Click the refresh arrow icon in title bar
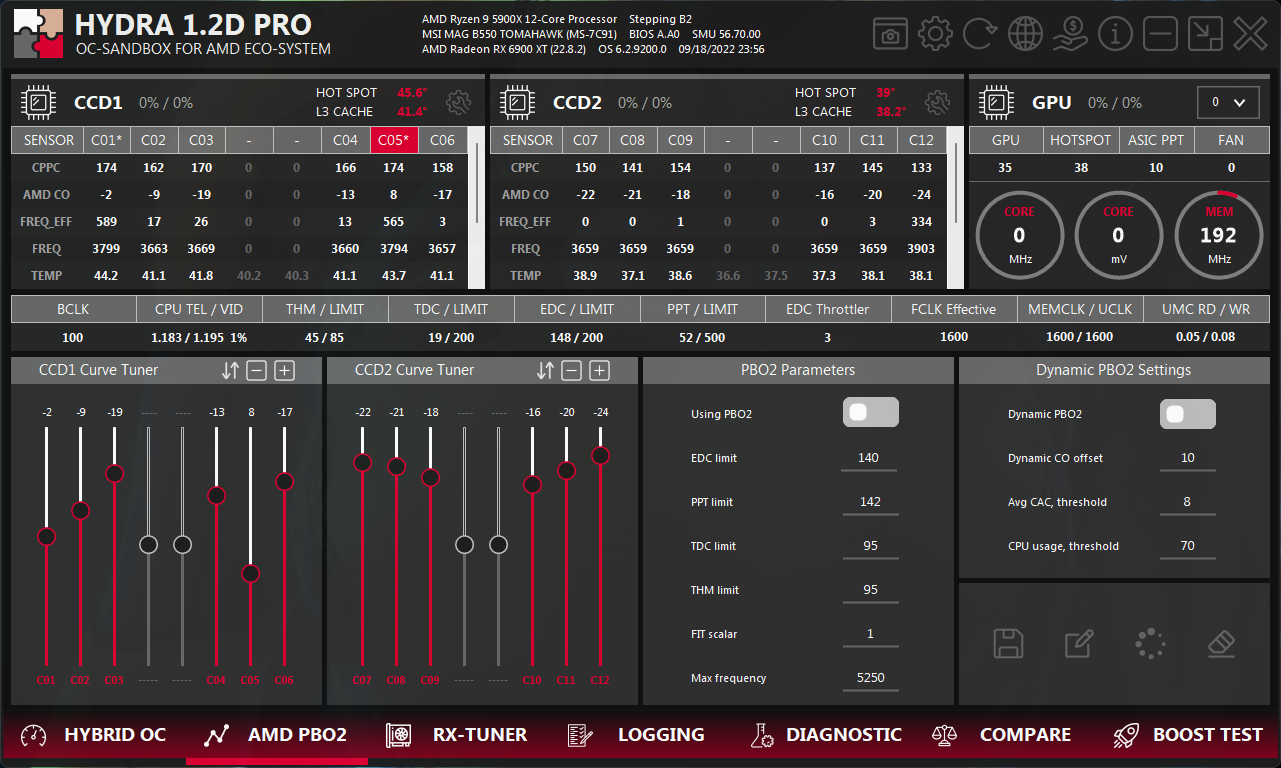This screenshot has height=768, width=1281. pos(980,35)
